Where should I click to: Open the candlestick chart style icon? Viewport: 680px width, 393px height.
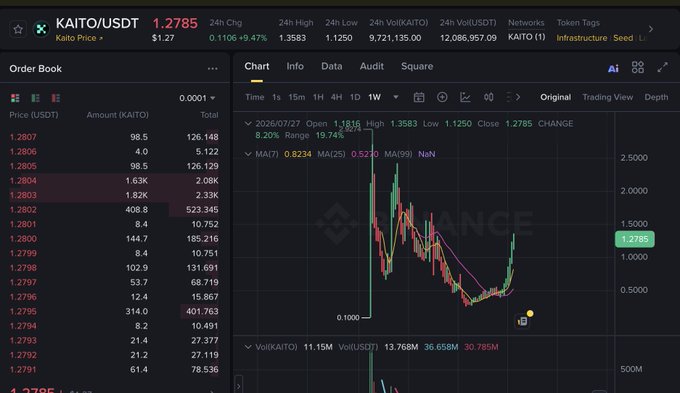click(x=489, y=97)
